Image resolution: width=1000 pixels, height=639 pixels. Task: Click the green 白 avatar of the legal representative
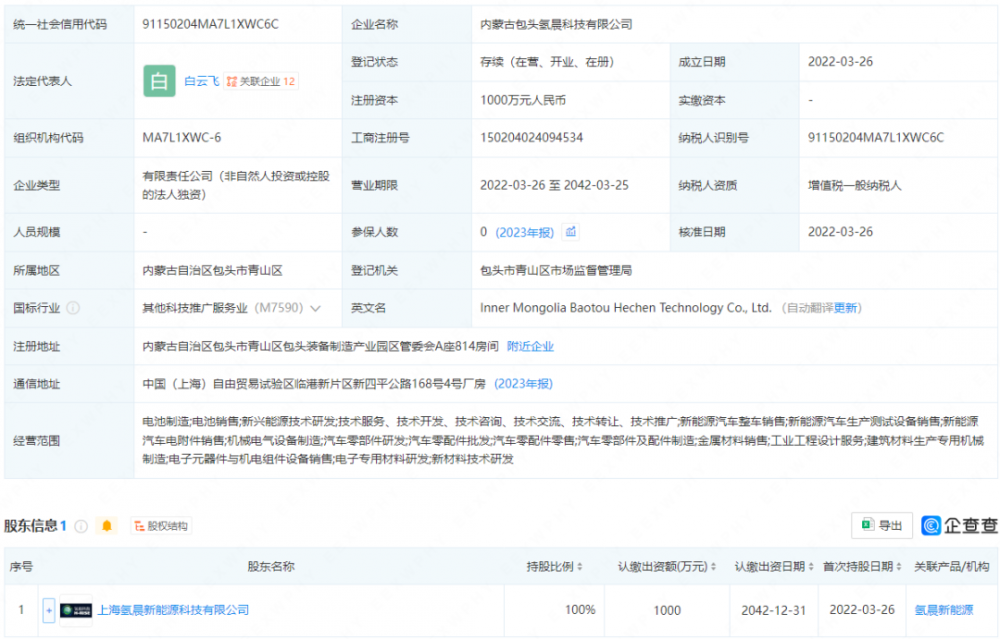point(159,81)
